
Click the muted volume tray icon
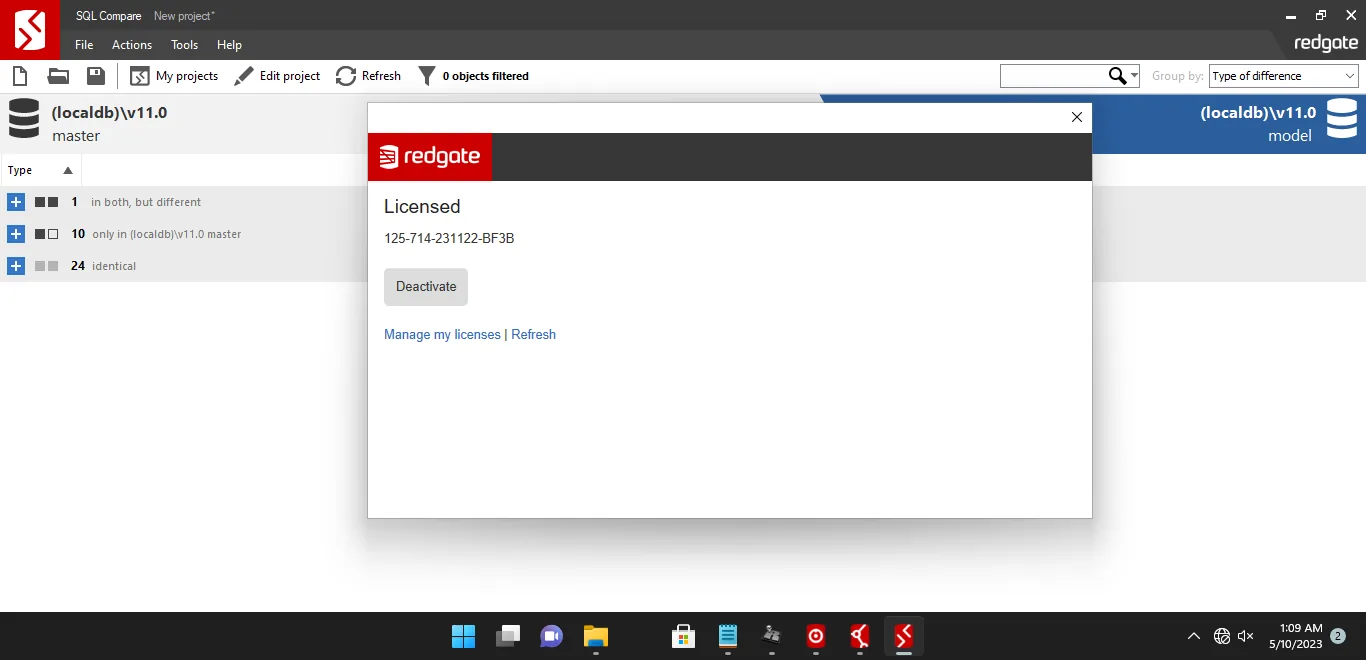coord(1246,636)
